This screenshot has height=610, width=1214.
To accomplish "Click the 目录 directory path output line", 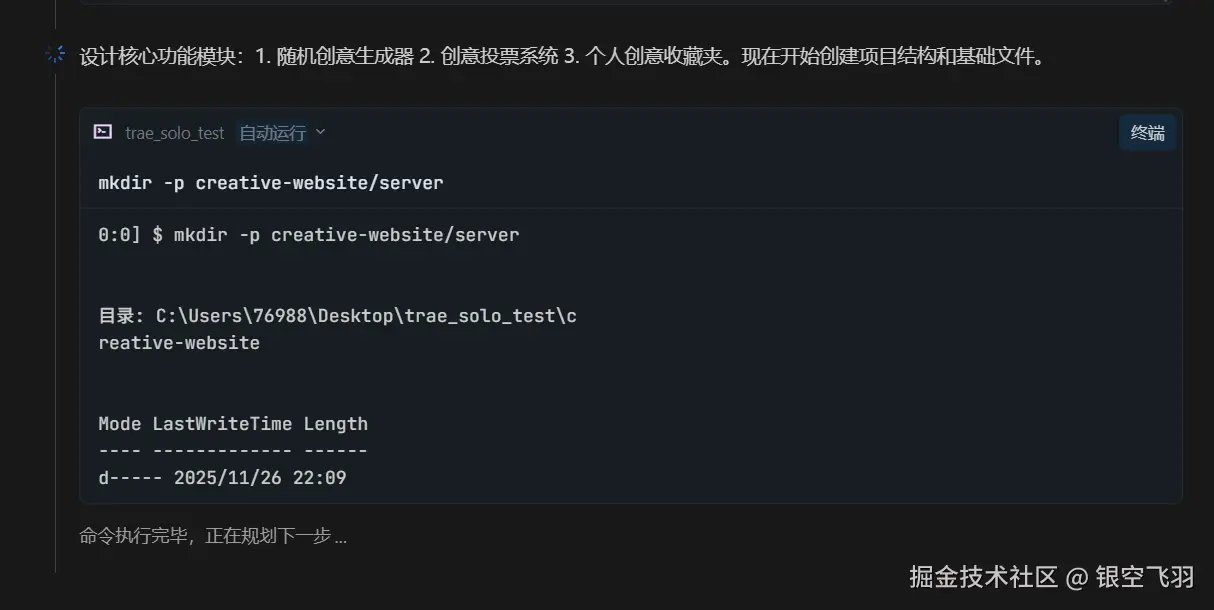I will point(337,316).
